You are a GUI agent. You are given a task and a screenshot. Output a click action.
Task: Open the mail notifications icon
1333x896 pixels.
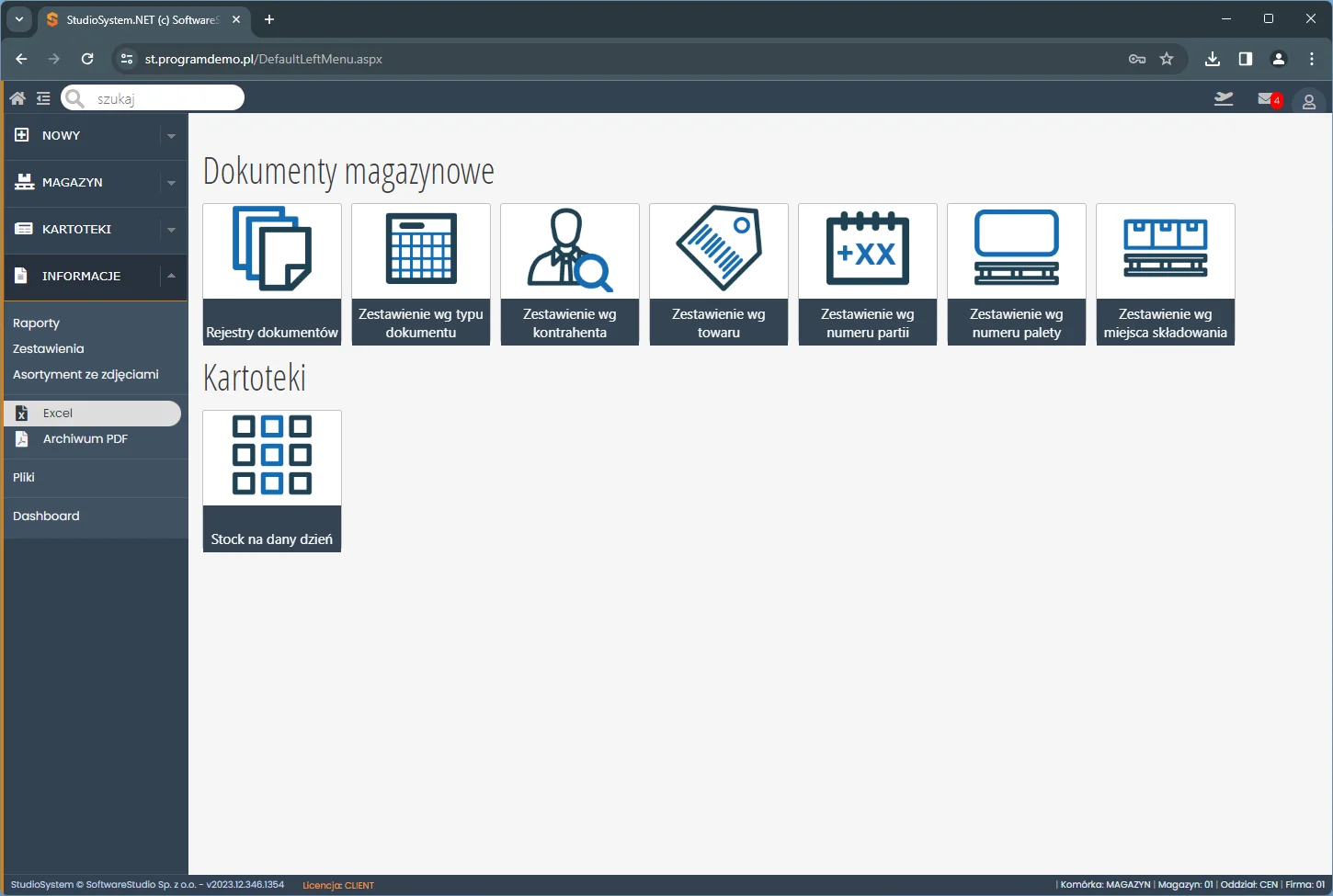pyautogui.click(x=1268, y=99)
